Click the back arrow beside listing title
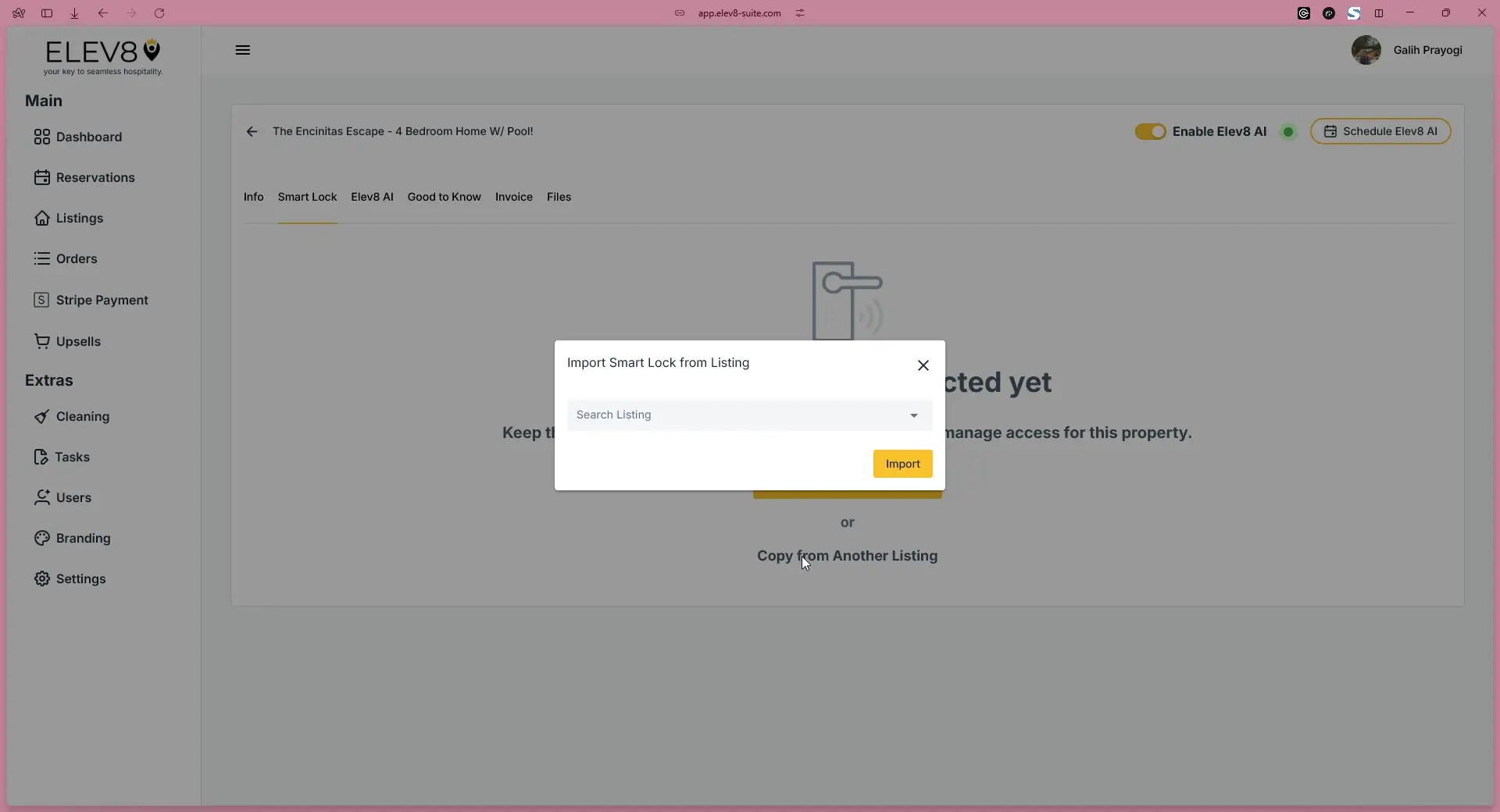The image size is (1500, 812). pyautogui.click(x=252, y=132)
